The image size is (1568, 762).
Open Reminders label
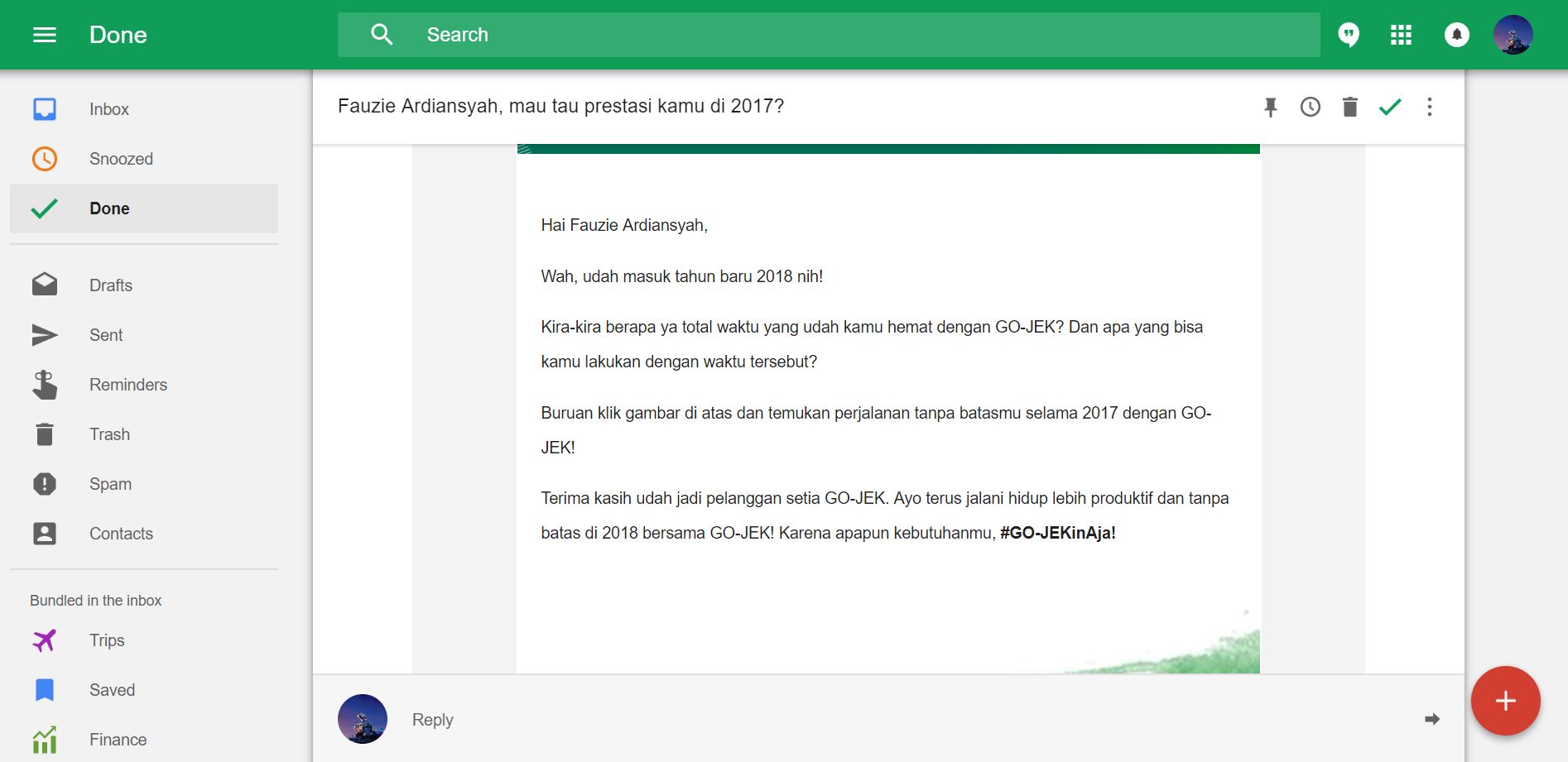click(x=128, y=385)
